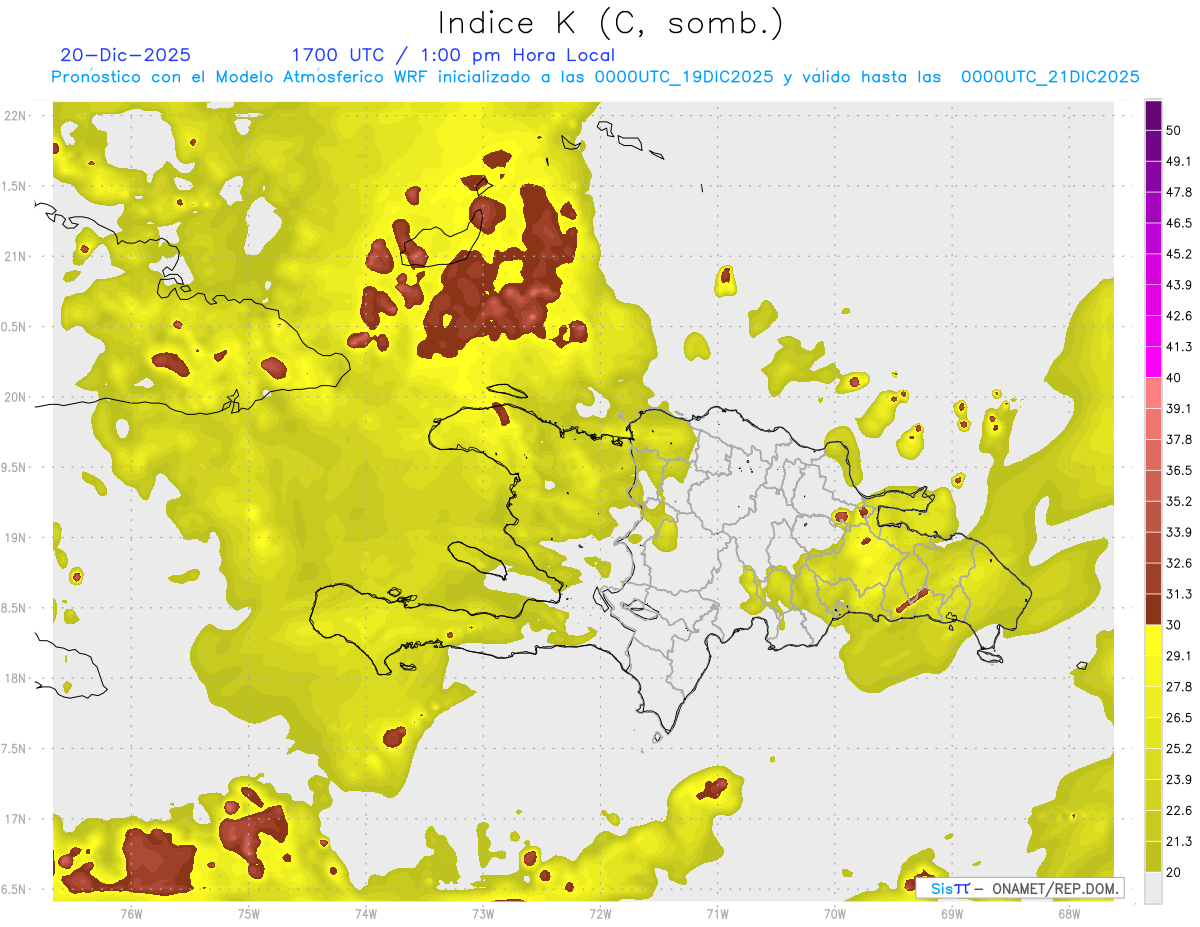1200x927 pixels.
Task: Click the '43.9' colorbar value
Action: point(1179,285)
